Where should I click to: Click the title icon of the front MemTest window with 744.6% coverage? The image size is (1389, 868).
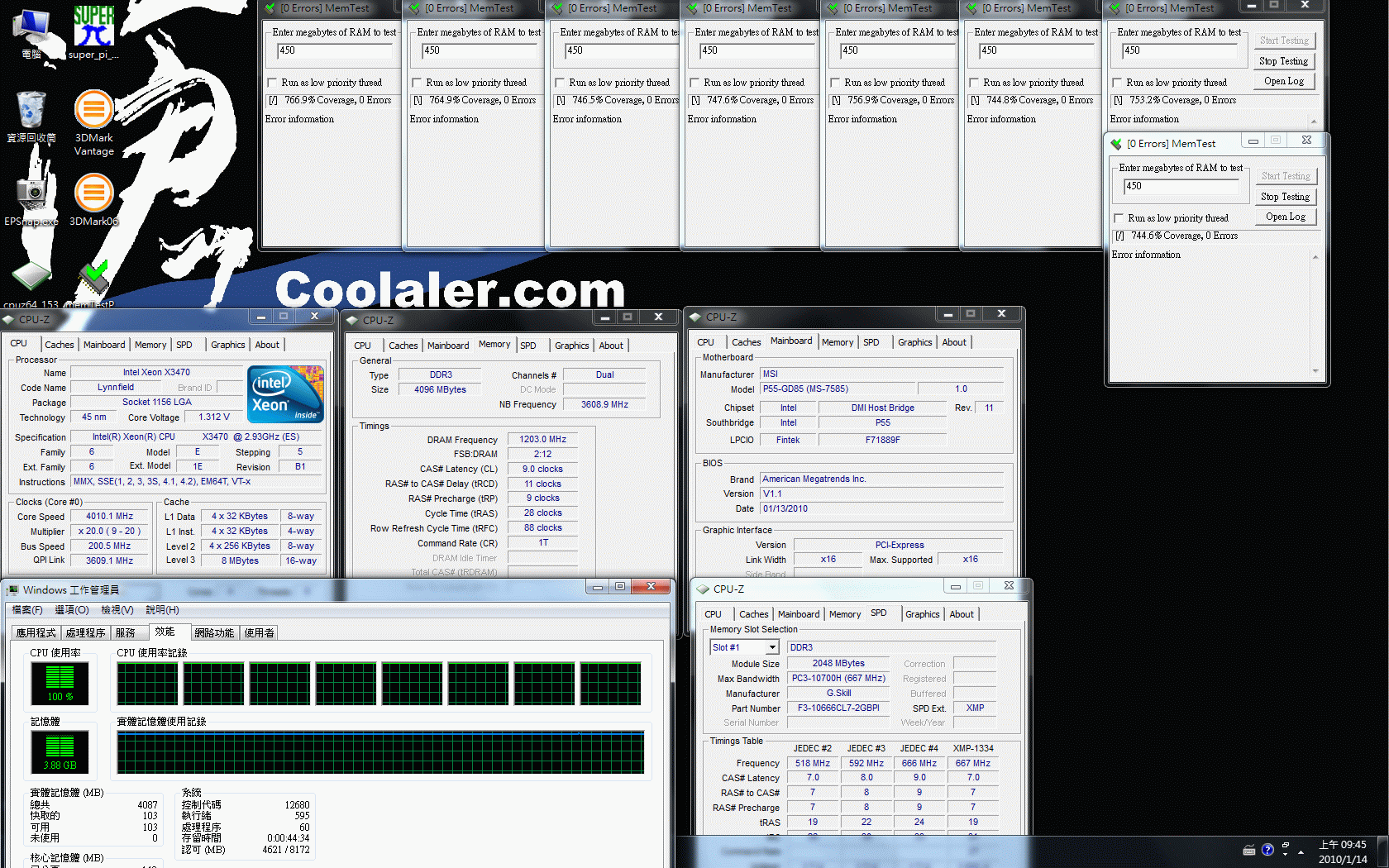click(x=1116, y=144)
